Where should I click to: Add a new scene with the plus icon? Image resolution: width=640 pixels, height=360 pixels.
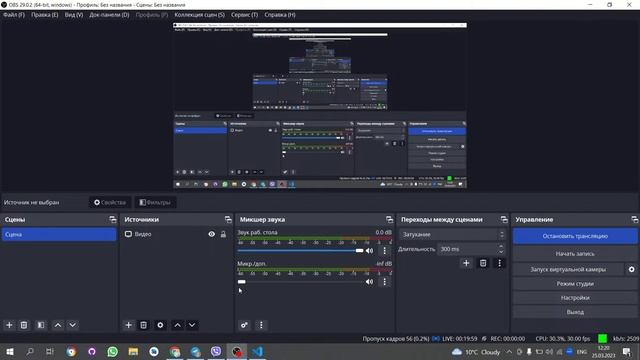click(x=9, y=325)
